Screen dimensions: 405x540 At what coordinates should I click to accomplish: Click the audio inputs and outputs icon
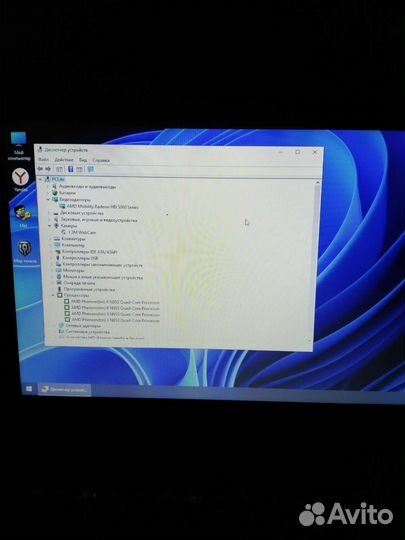click(54, 186)
